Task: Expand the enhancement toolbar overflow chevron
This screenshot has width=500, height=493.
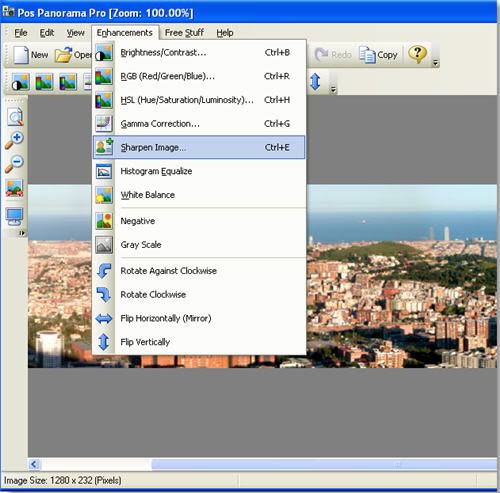Action: (333, 89)
